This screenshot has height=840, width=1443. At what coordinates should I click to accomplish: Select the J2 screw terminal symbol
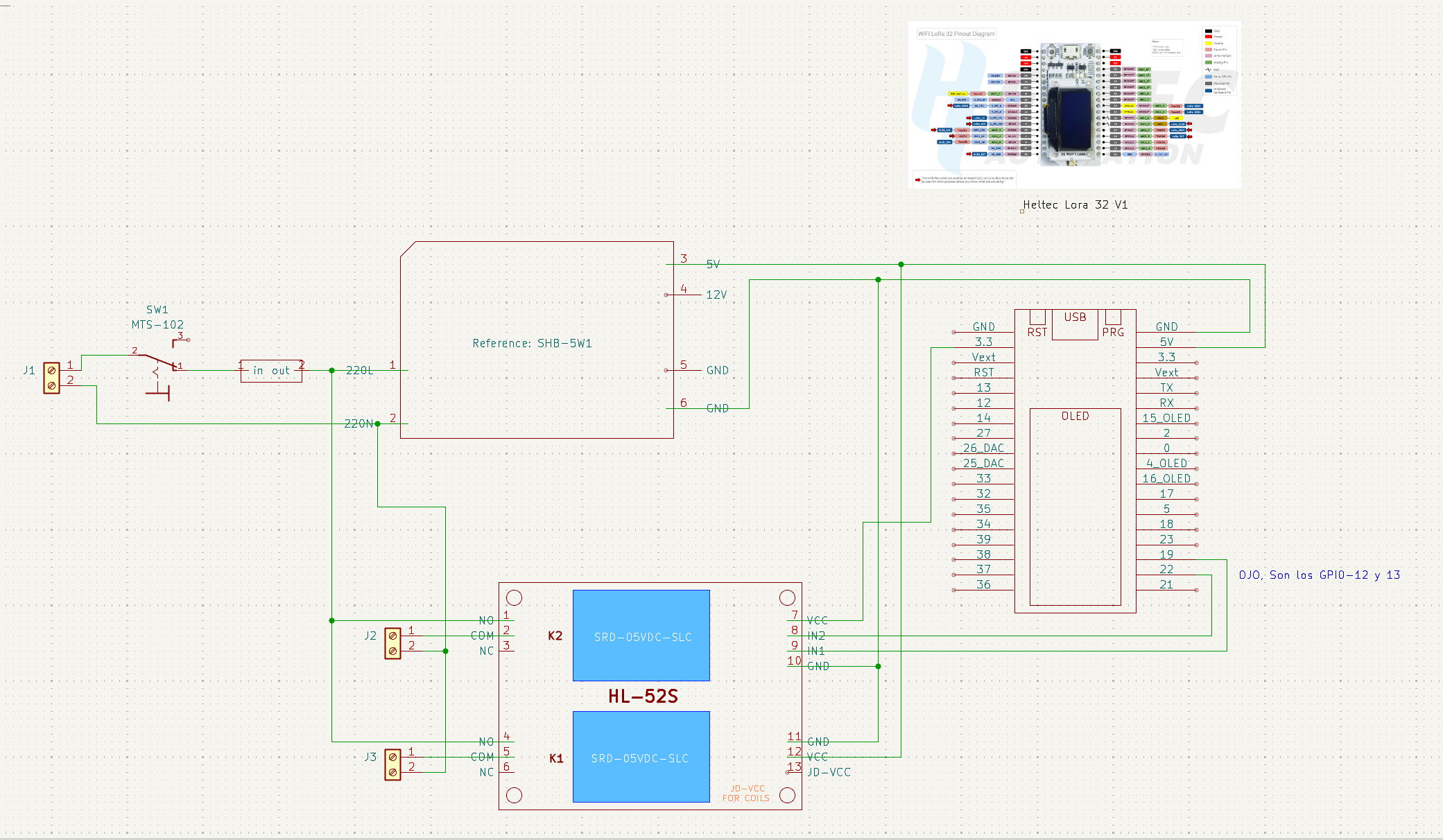[392, 643]
